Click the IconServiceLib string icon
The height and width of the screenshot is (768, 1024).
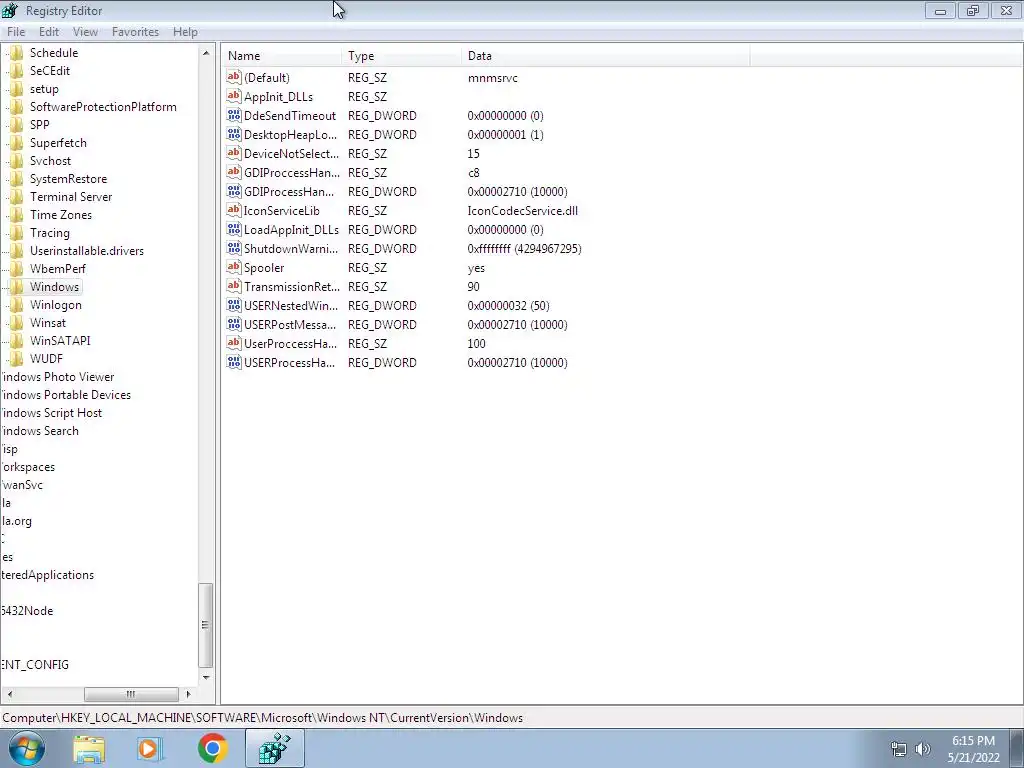pyautogui.click(x=234, y=210)
